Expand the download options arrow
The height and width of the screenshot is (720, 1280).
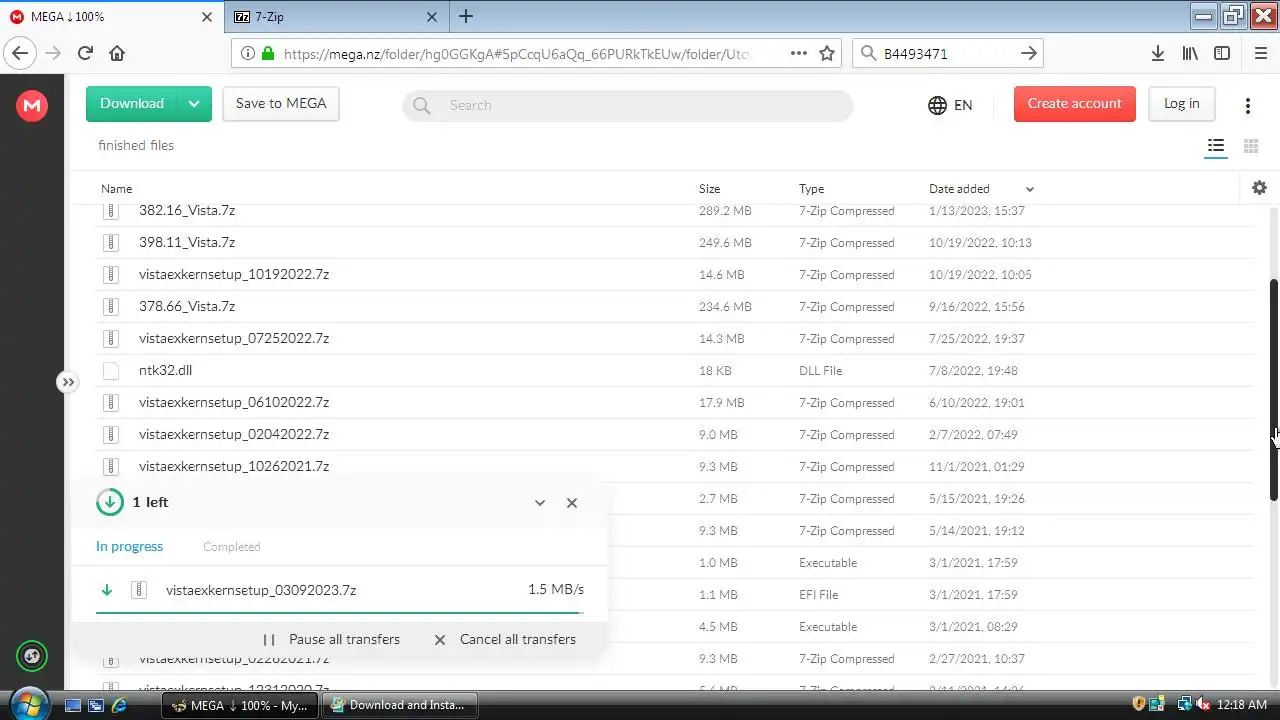tap(194, 104)
